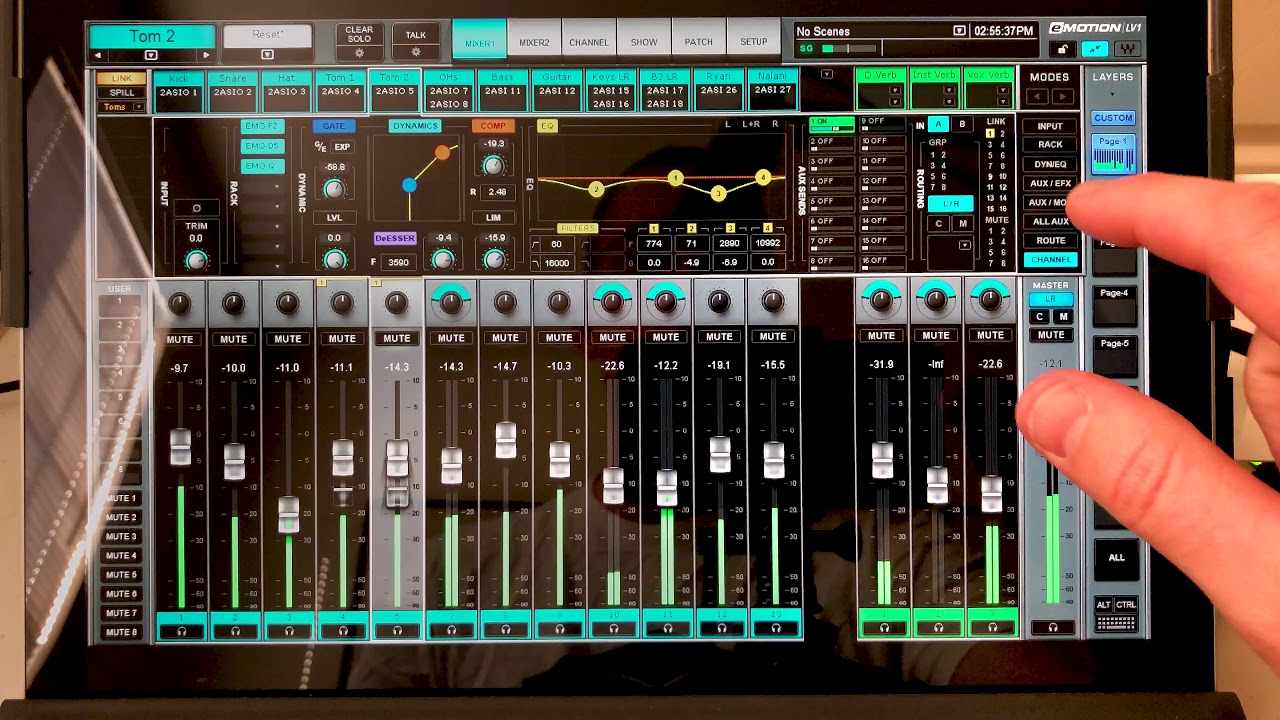Click the lock icon in top bar
1280x720 pixels.
tap(1063, 49)
